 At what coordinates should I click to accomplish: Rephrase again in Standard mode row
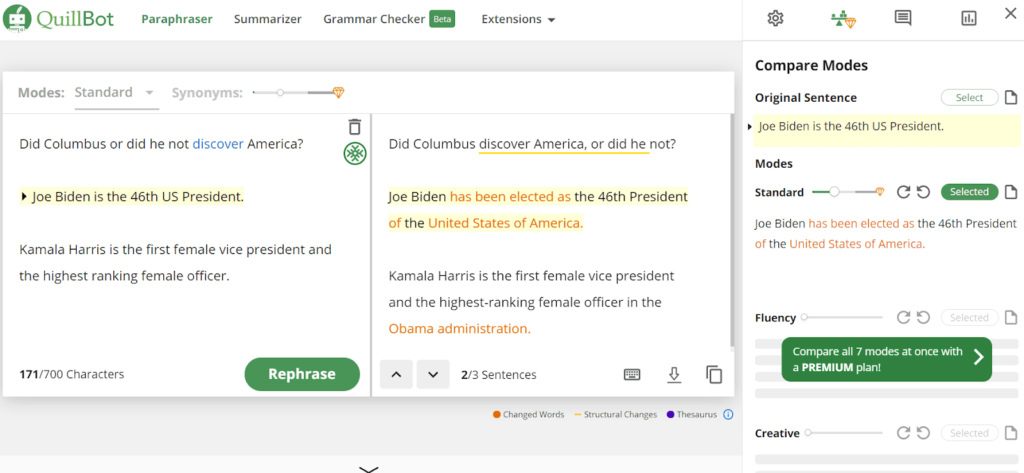pos(903,192)
